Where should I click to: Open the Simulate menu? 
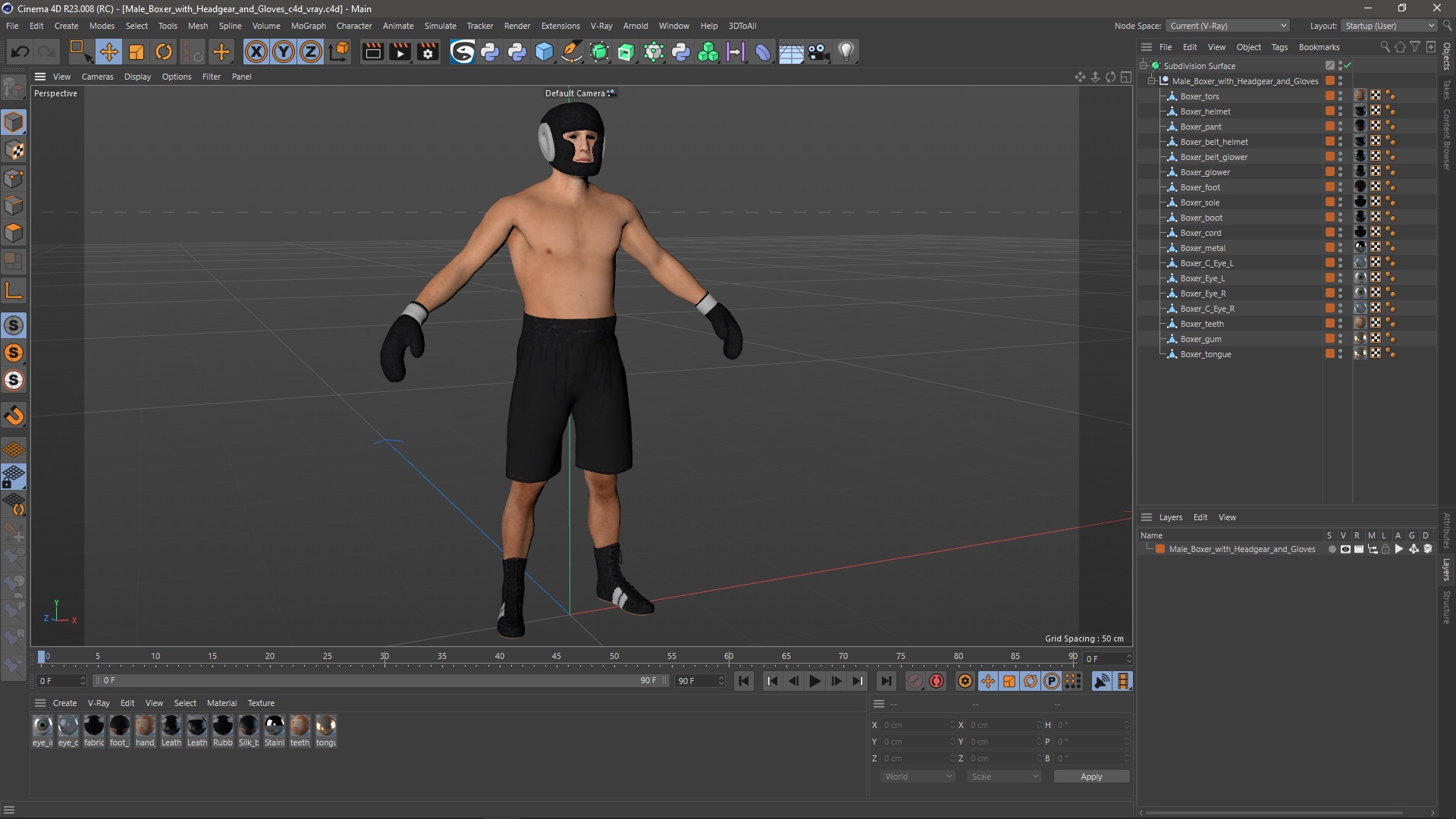(x=440, y=26)
